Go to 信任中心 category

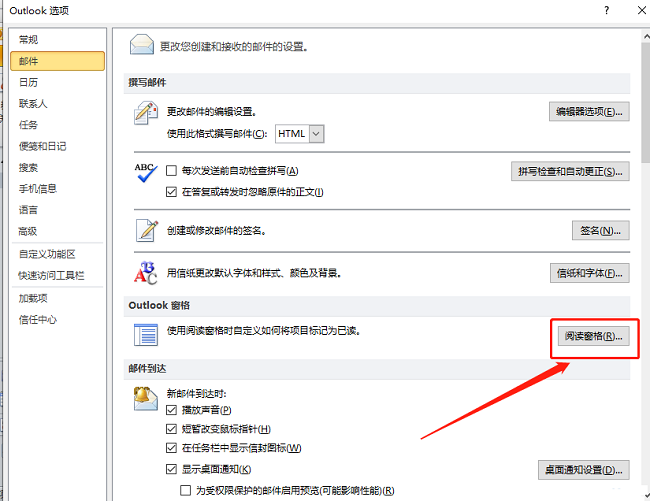pos(57,319)
